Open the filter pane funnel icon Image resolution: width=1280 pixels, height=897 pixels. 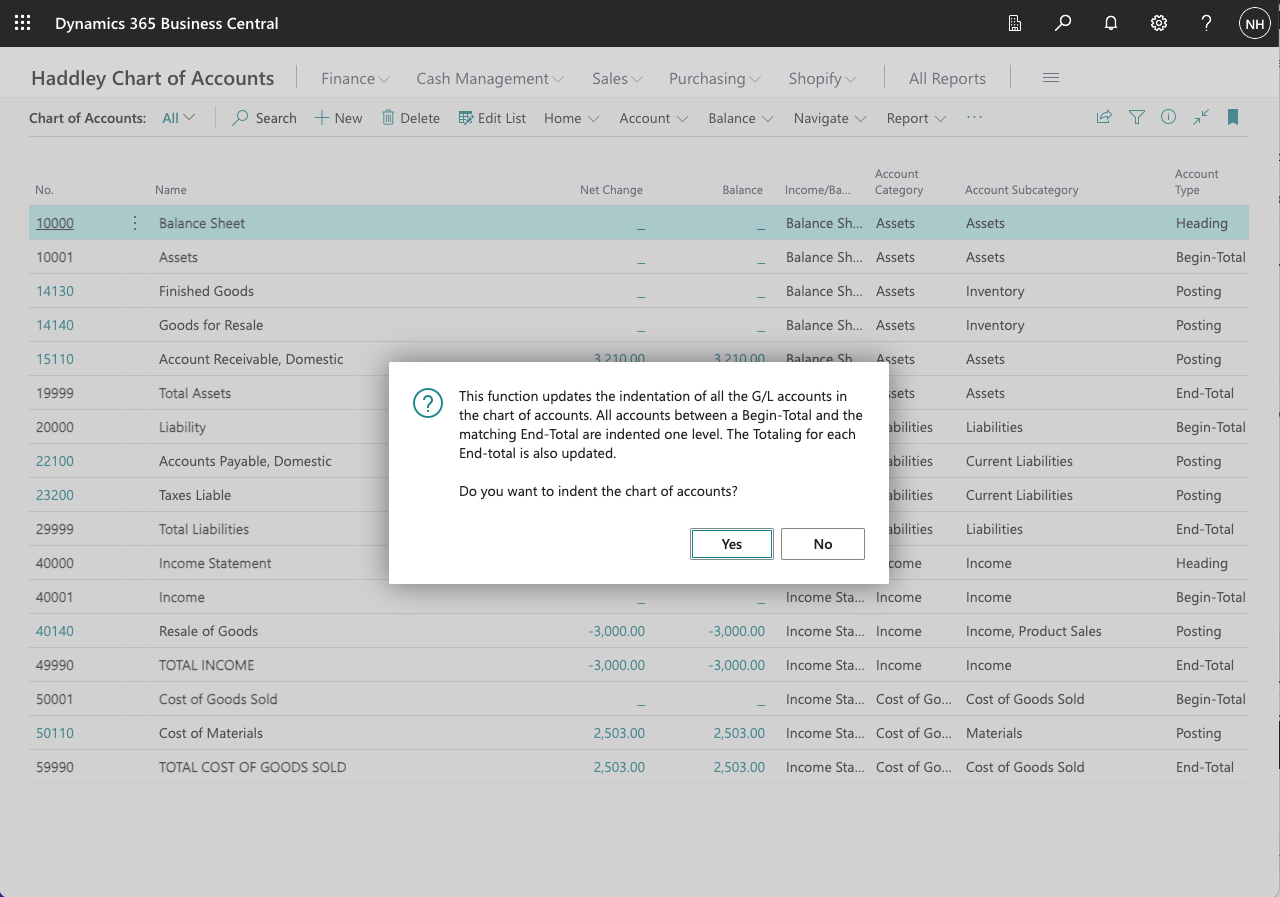[x=1136, y=117]
